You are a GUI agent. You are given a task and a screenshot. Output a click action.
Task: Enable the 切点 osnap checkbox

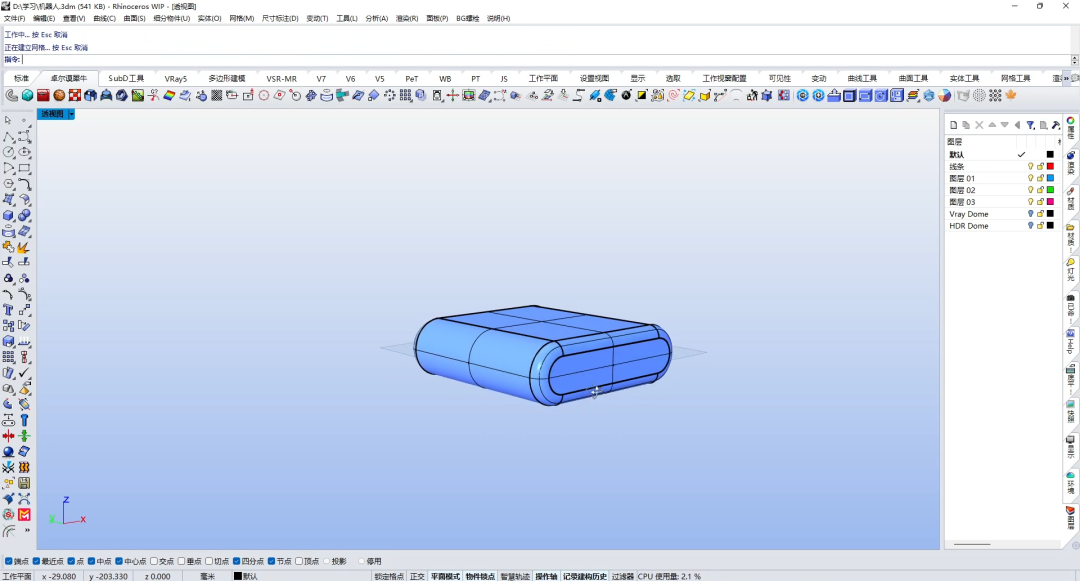pyautogui.click(x=209, y=562)
